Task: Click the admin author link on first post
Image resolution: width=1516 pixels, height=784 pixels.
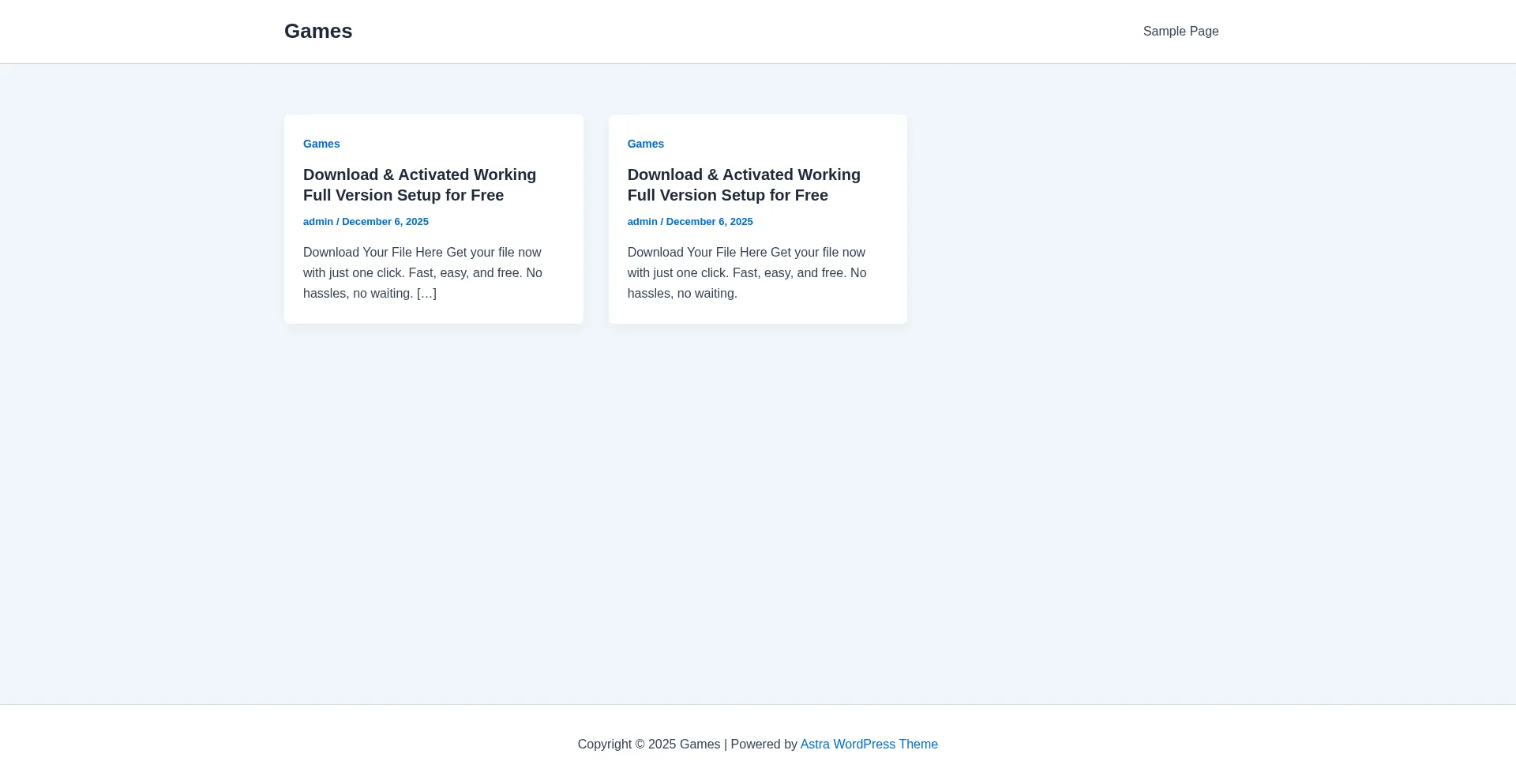Action: tap(318, 222)
